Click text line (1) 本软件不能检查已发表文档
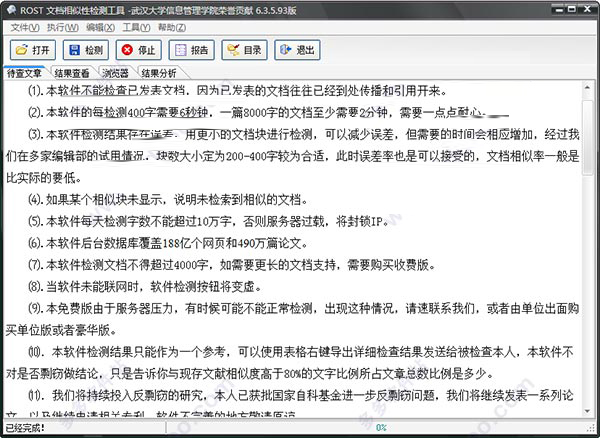The image size is (600, 438). click(237, 91)
